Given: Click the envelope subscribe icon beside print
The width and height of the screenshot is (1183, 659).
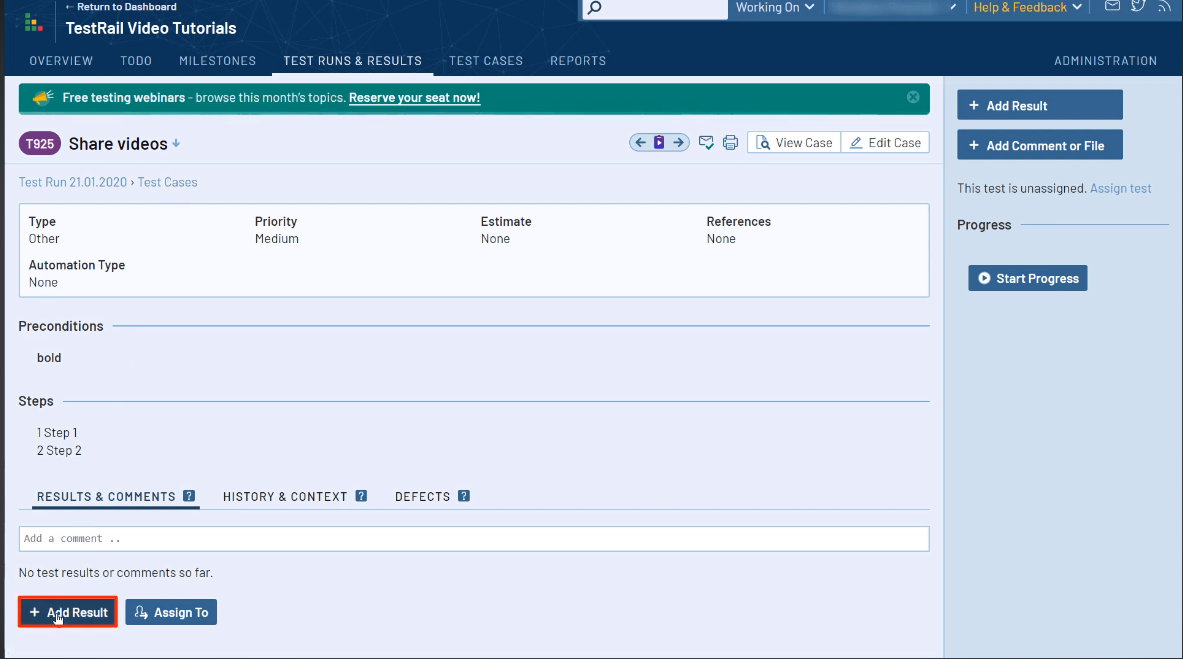Looking at the screenshot, I should coord(706,143).
